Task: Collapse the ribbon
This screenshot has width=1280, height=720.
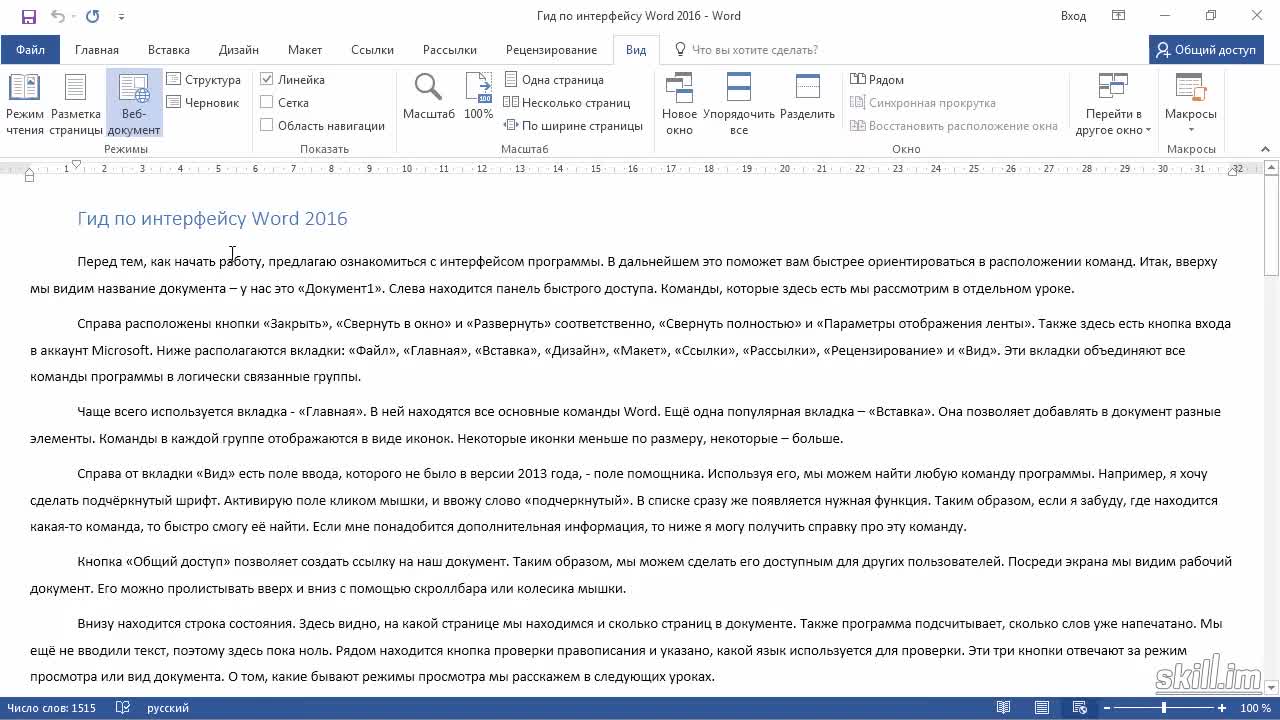Action: click(x=1267, y=149)
